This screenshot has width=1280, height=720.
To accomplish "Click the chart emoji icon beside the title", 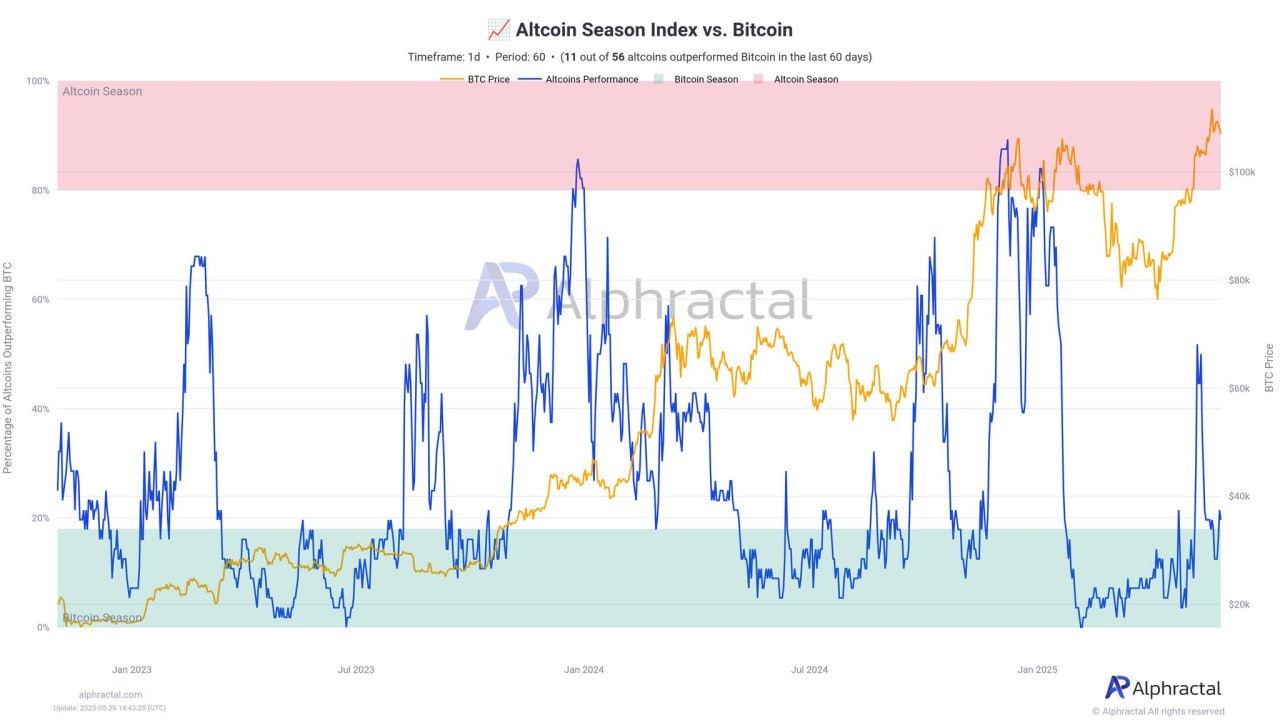I will point(498,30).
